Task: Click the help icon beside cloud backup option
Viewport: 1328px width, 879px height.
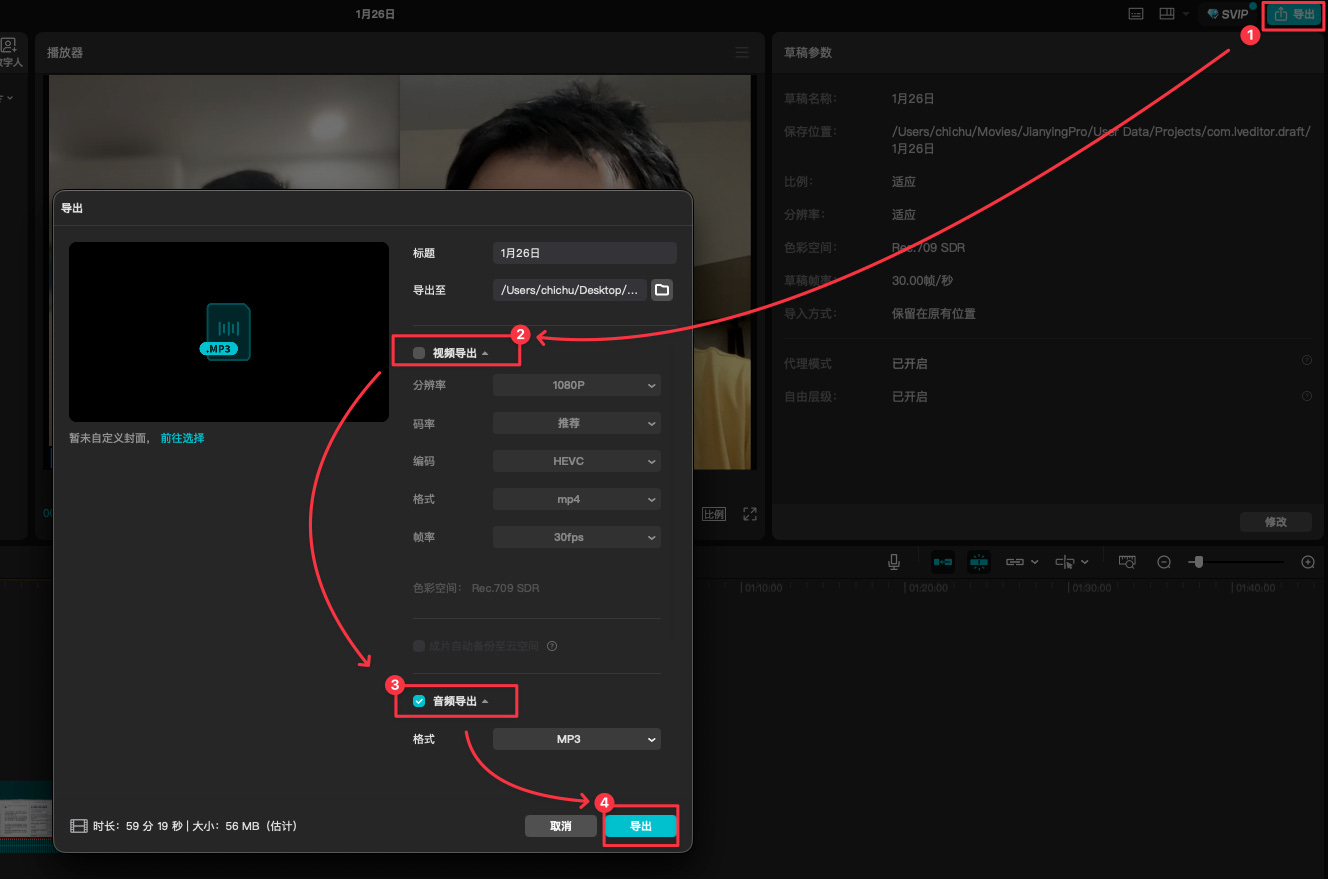Action: [552, 646]
